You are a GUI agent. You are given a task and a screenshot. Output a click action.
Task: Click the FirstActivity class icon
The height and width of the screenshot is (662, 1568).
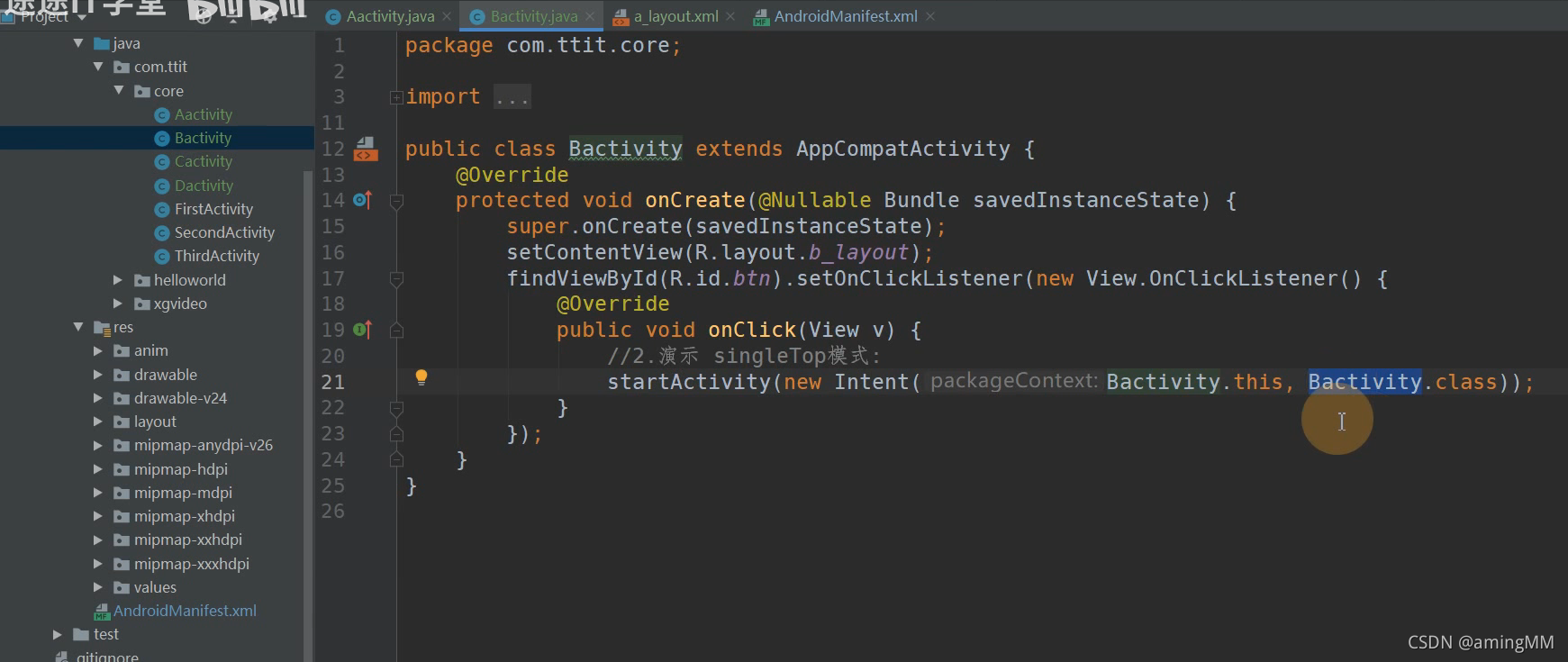click(x=162, y=210)
